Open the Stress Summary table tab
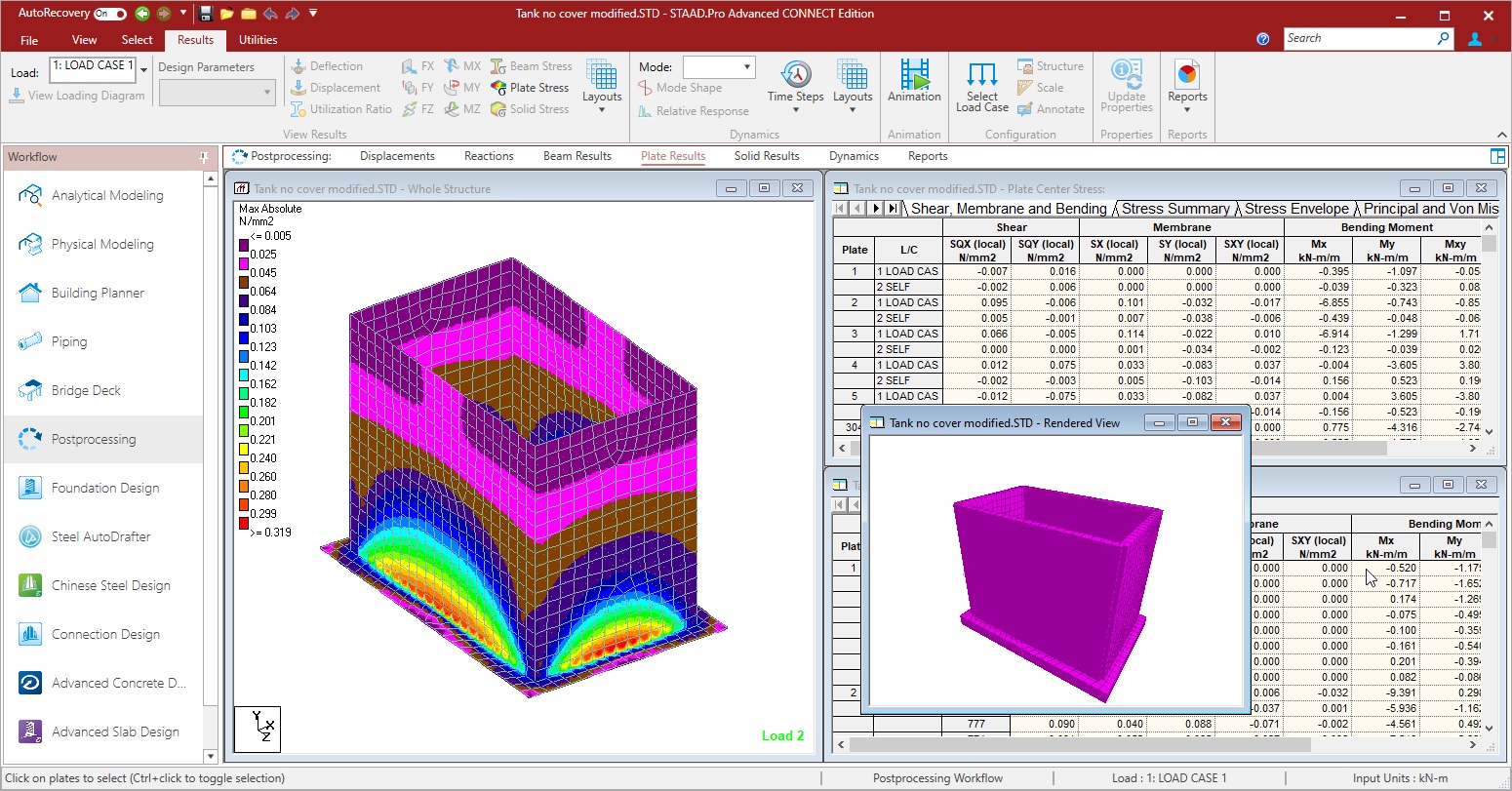Screen dimensions: 1512x791 click(x=1174, y=209)
